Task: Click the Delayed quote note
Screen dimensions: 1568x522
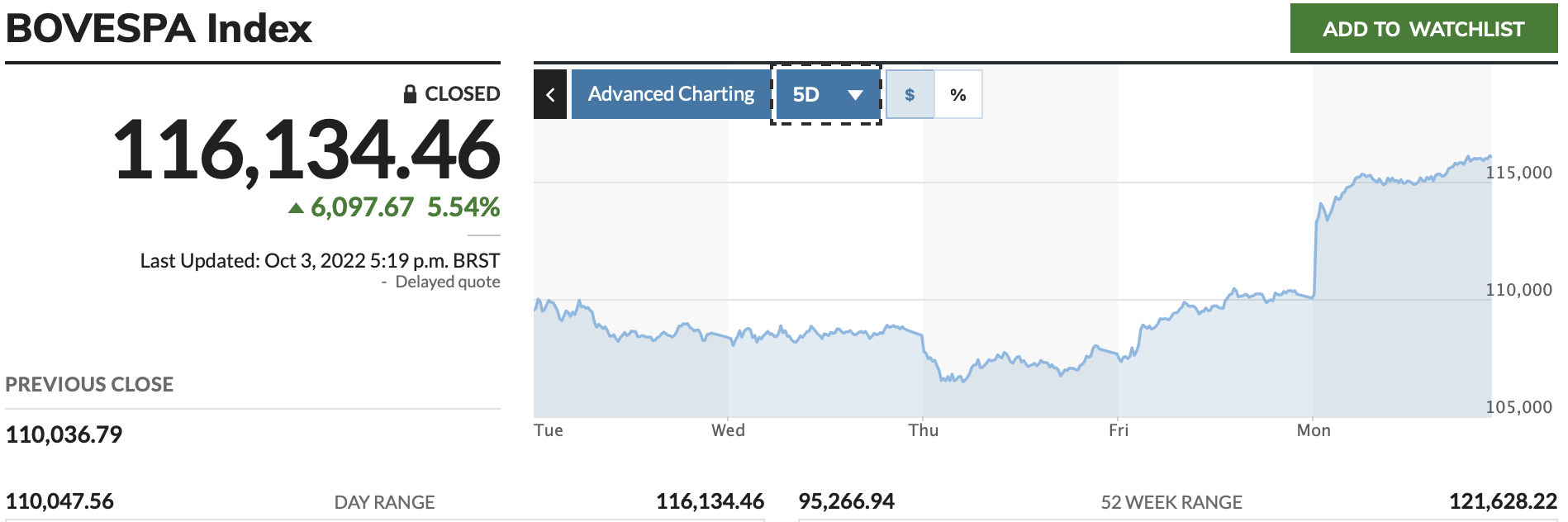Action: coord(447,282)
